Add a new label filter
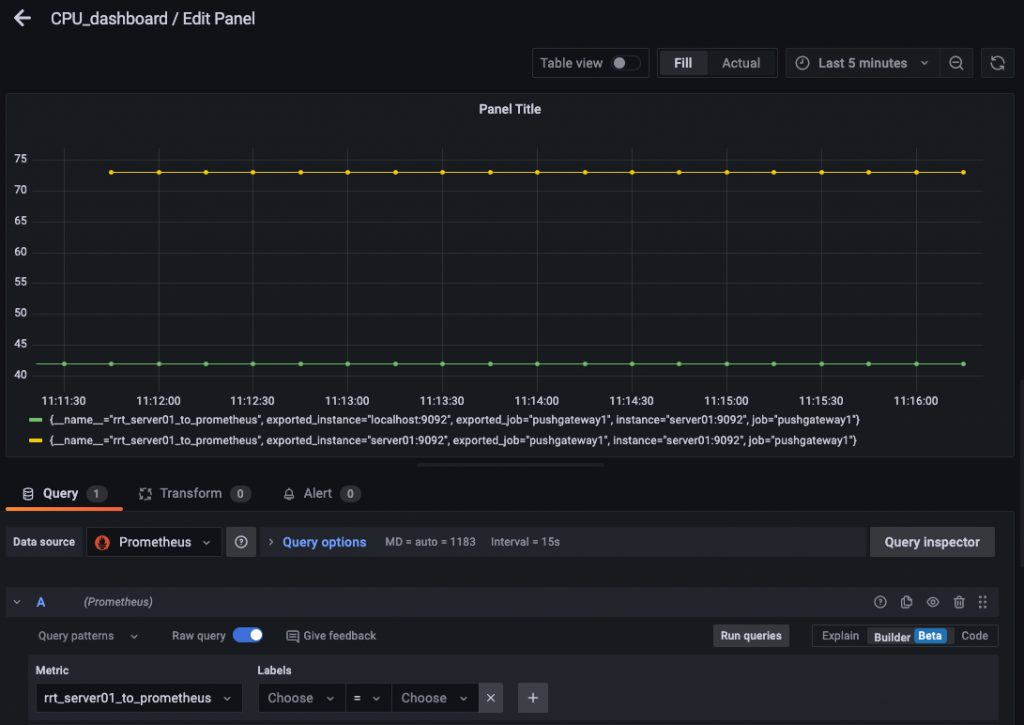The image size is (1024, 725). pyautogui.click(x=533, y=698)
